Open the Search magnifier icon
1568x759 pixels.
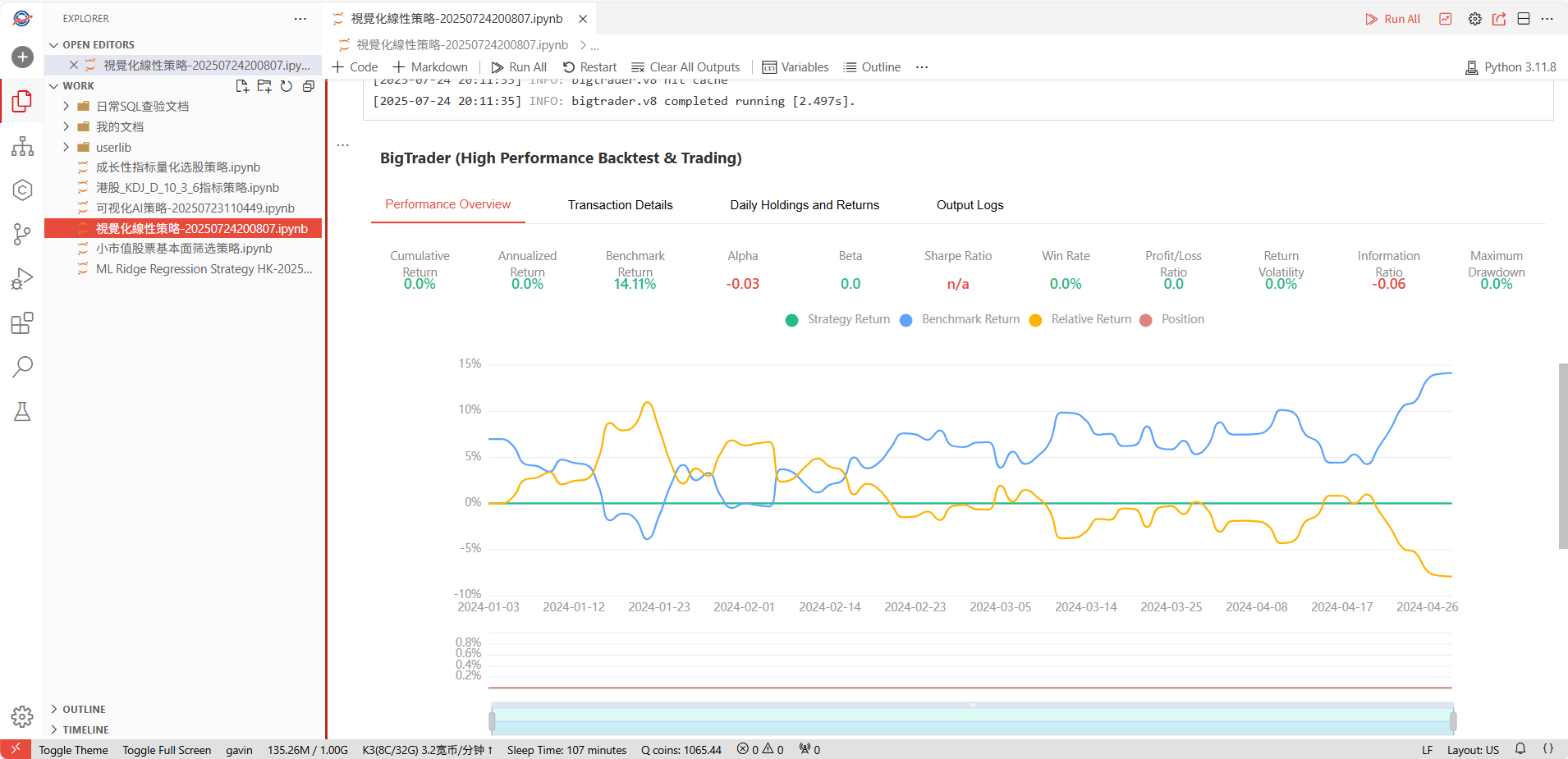[22, 367]
